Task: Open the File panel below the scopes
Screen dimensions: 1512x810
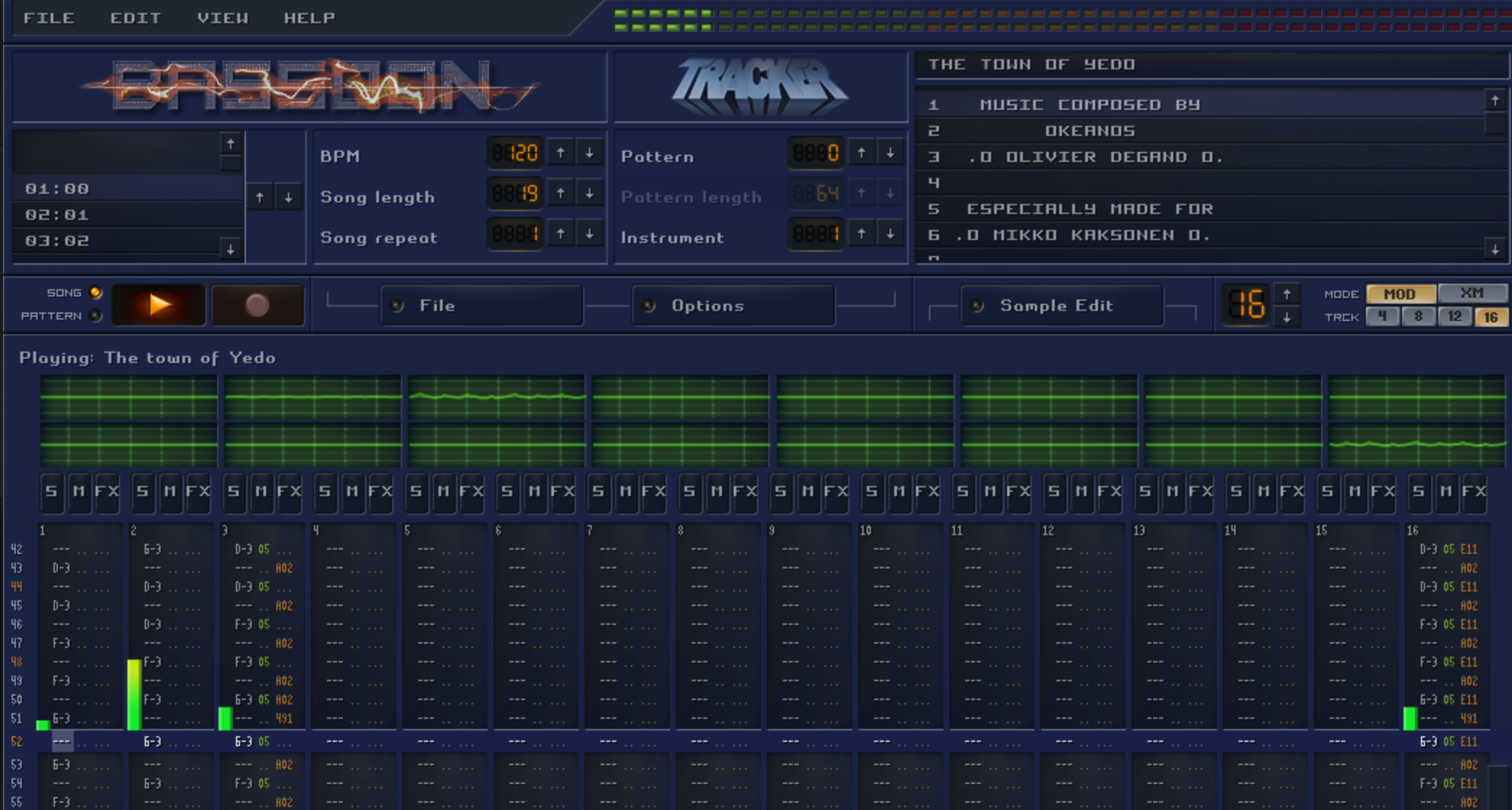Action: click(x=482, y=305)
